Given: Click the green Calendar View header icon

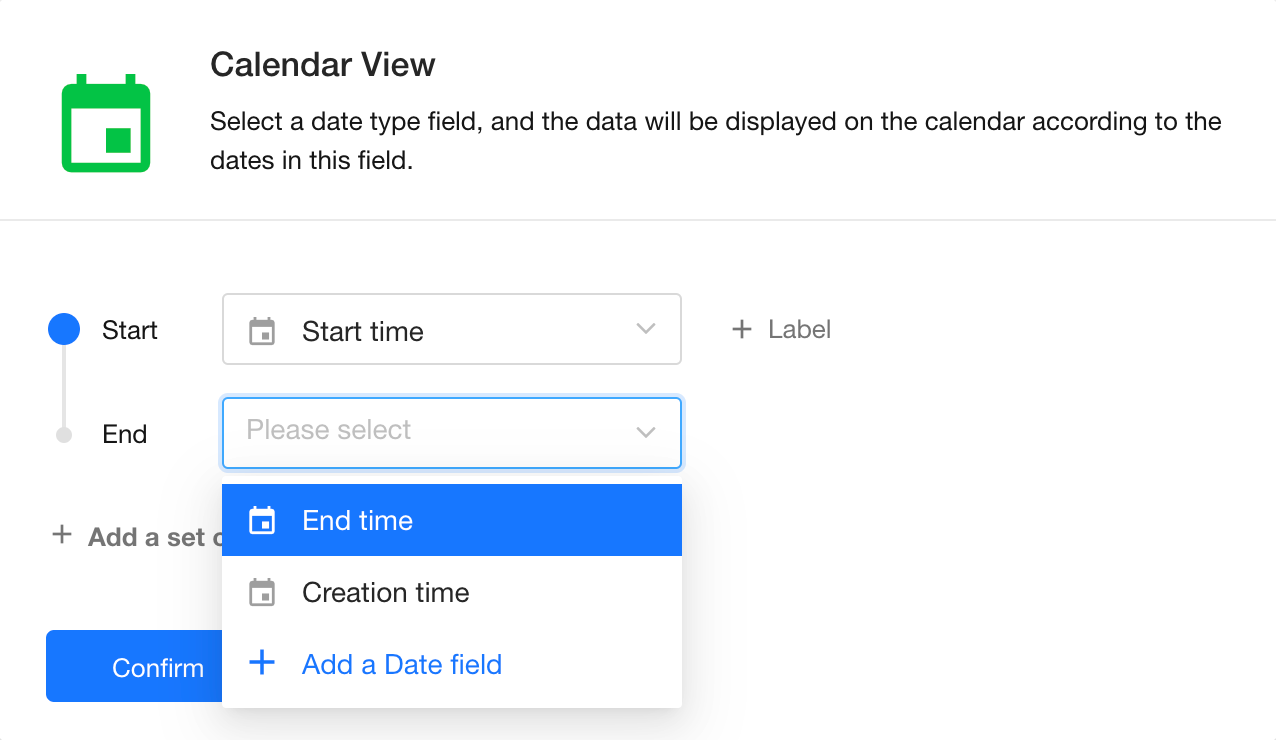Looking at the screenshot, I should point(106,122).
